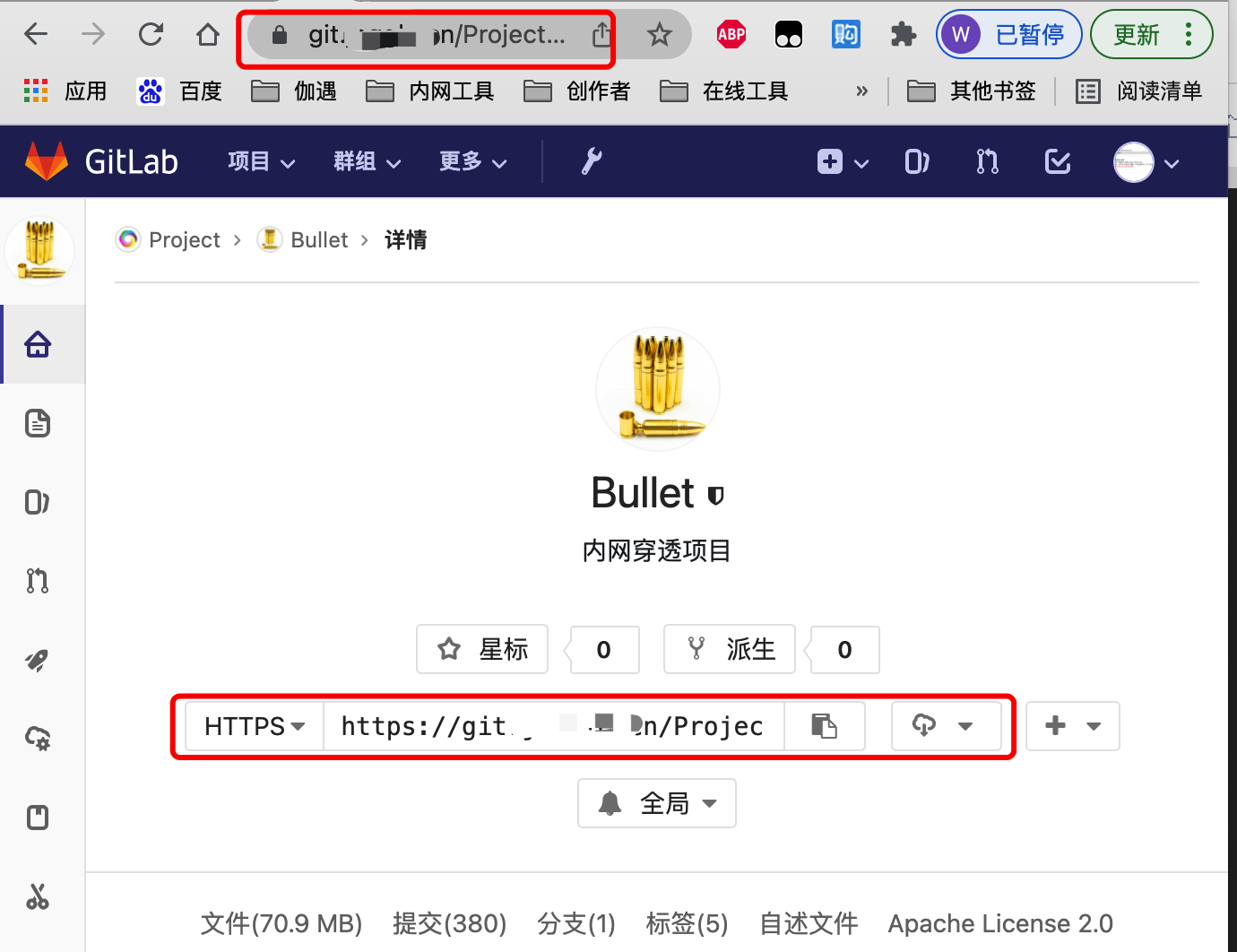The height and width of the screenshot is (952, 1237).
Task: Go to GitLab home via logo
Action: tap(101, 161)
